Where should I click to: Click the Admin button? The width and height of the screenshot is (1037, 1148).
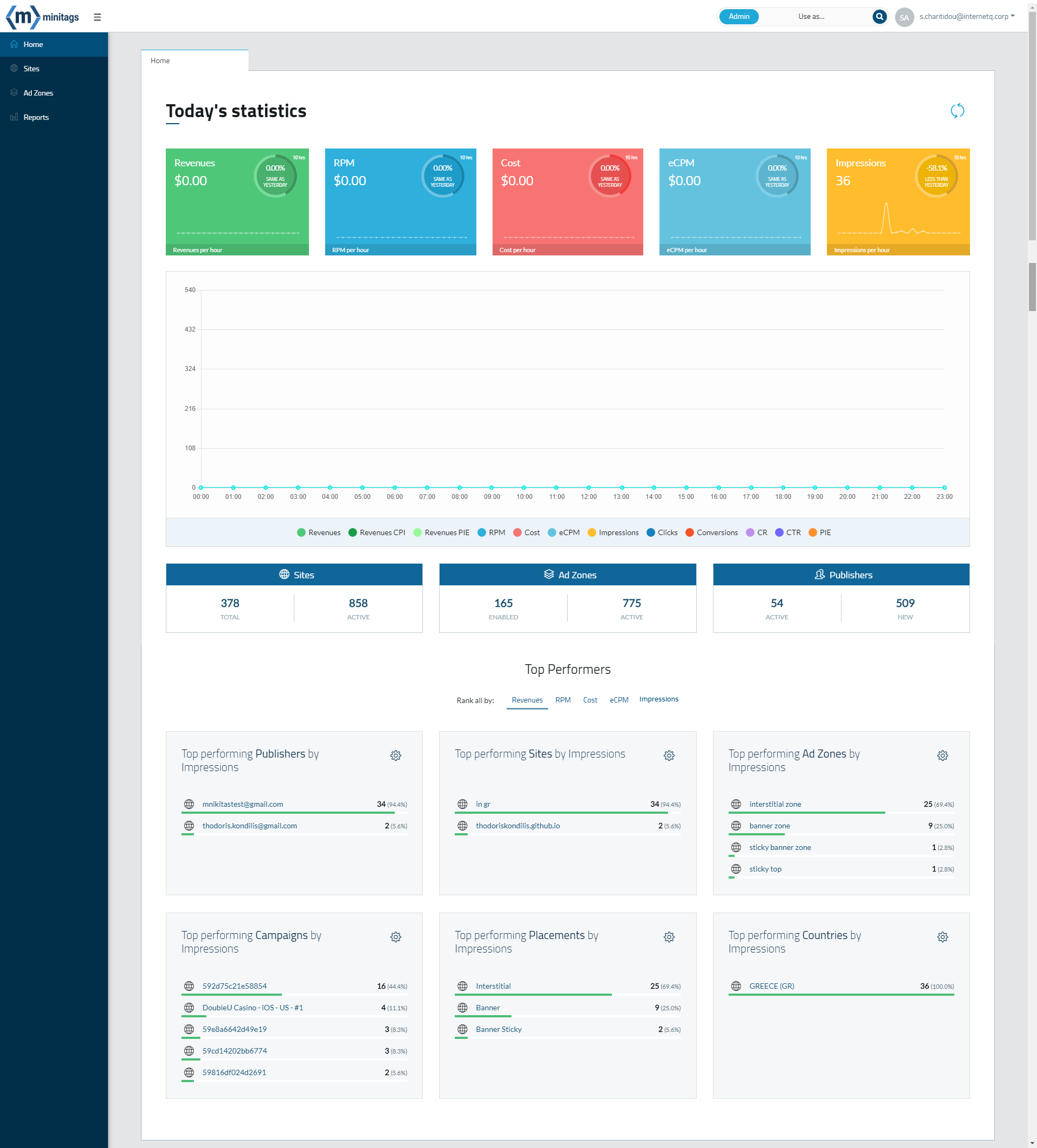point(739,17)
